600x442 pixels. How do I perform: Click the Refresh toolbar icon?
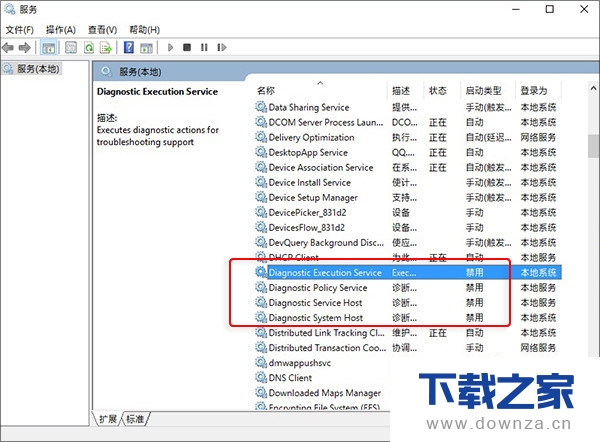pyautogui.click(x=89, y=47)
